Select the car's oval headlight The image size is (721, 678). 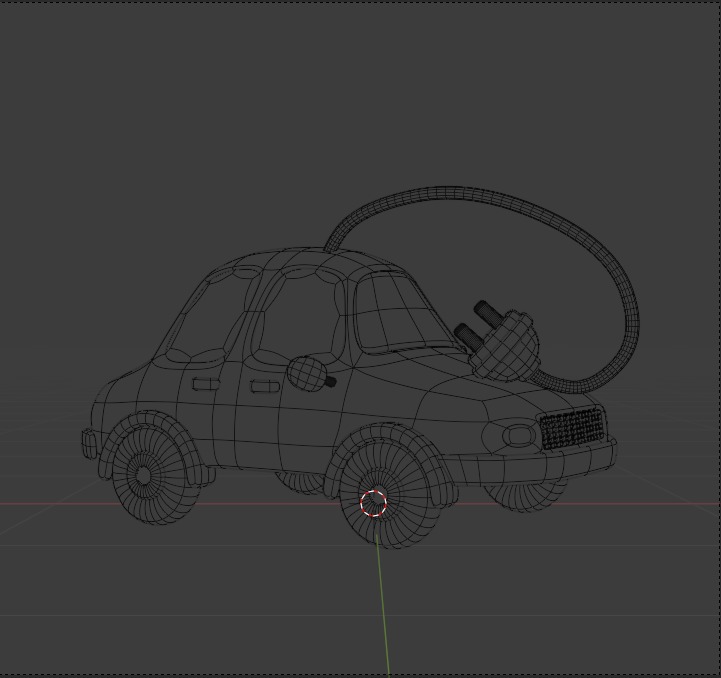tap(518, 435)
